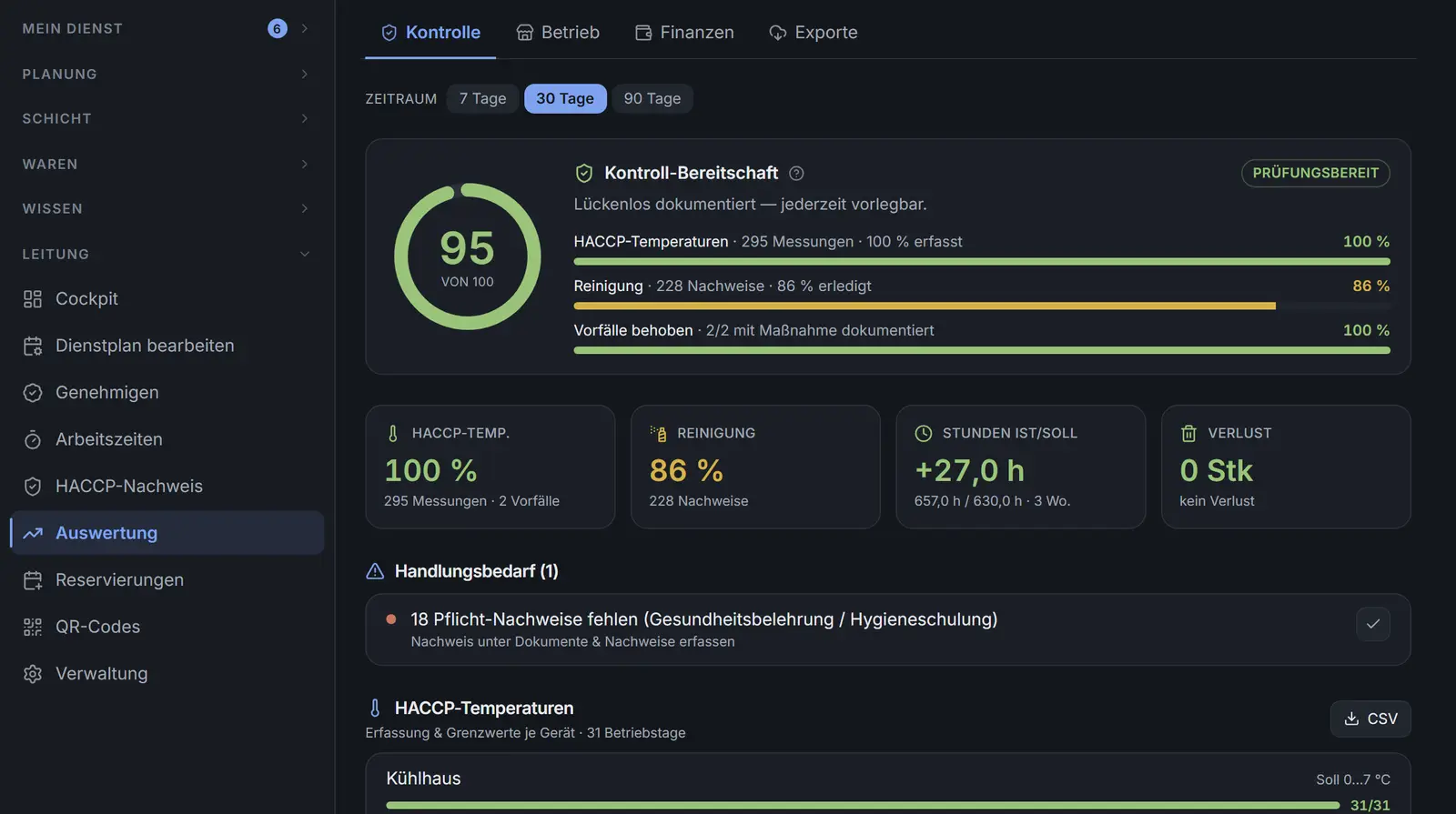Click warning triangle icon beside Handlungsbedarf
The image size is (1456, 814).
point(375,571)
